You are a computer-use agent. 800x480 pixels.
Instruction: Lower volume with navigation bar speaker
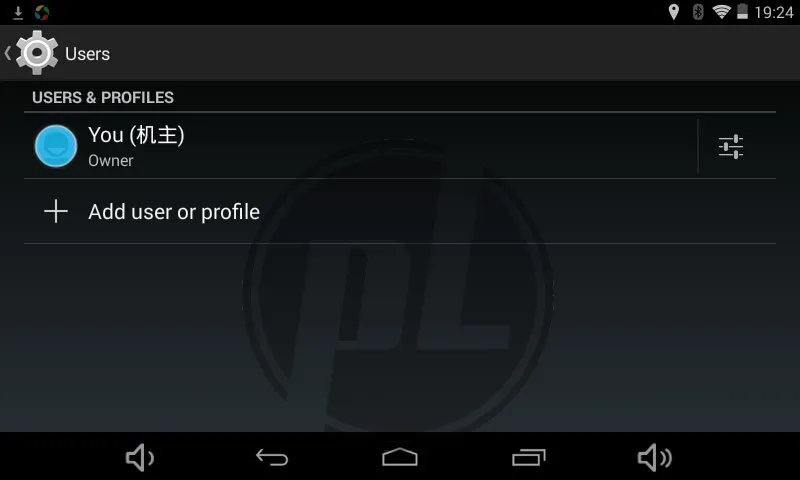[140, 457]
